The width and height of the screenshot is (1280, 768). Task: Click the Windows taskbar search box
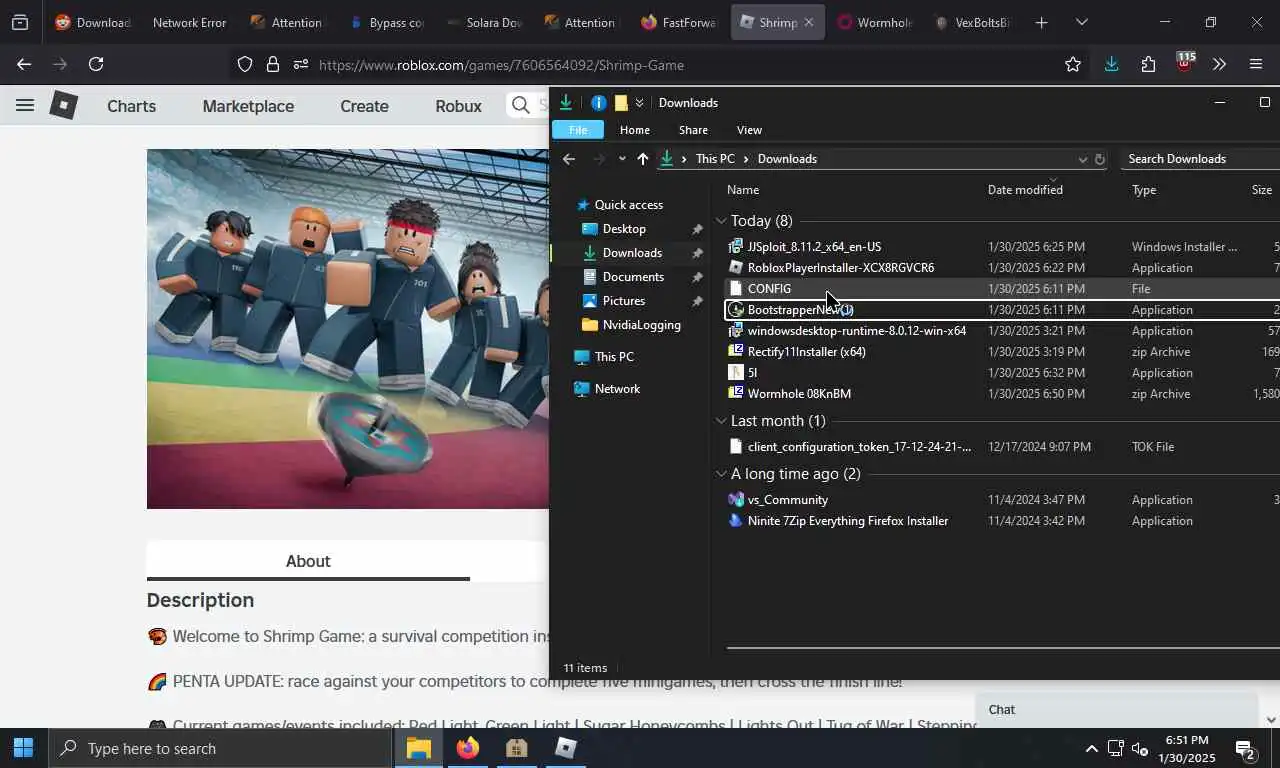point(220,748)
